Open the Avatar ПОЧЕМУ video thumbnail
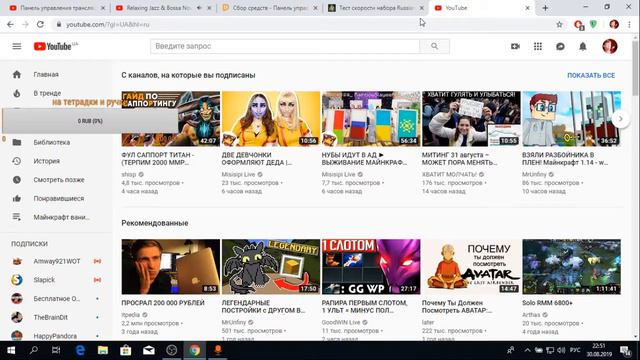This screenshot has width=640, height=360. pos(471,267)
